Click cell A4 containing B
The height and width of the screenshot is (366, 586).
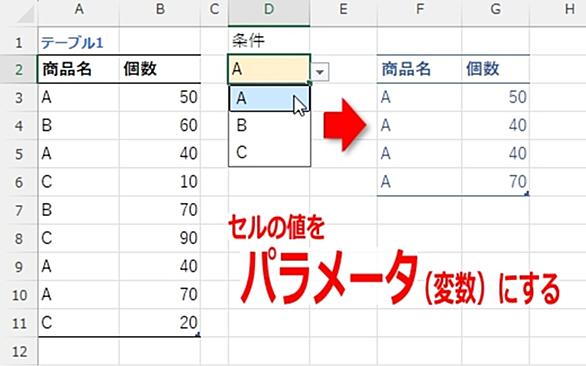click(x=78, y=126)
